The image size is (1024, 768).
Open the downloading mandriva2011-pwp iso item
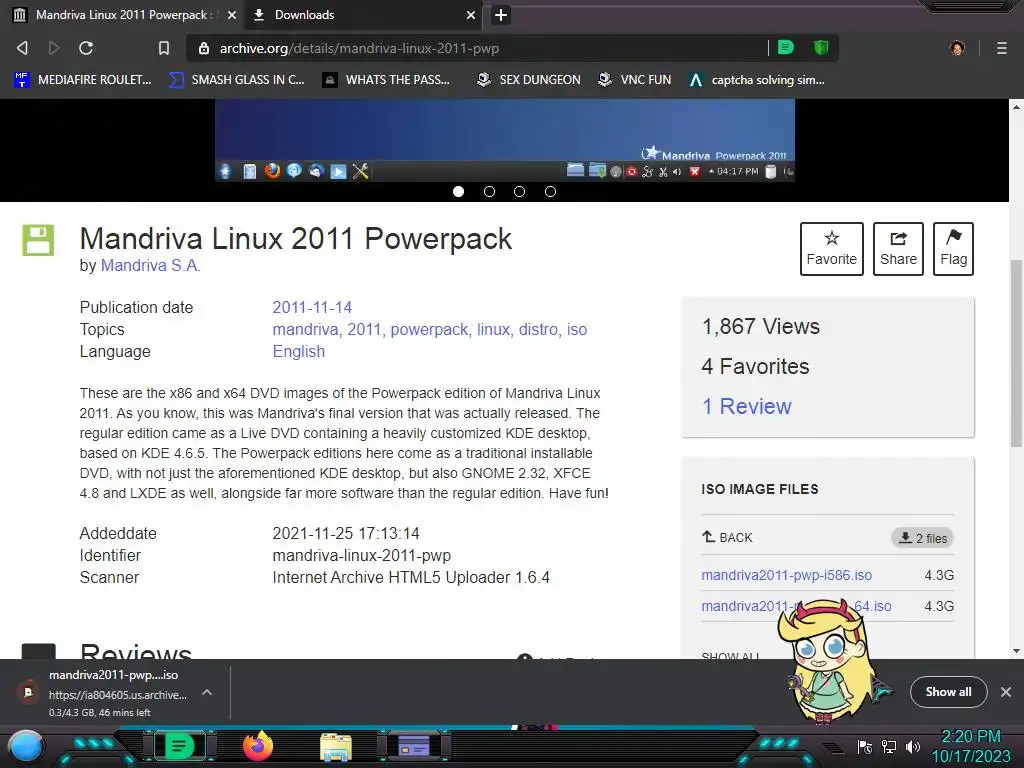point(106,692)
